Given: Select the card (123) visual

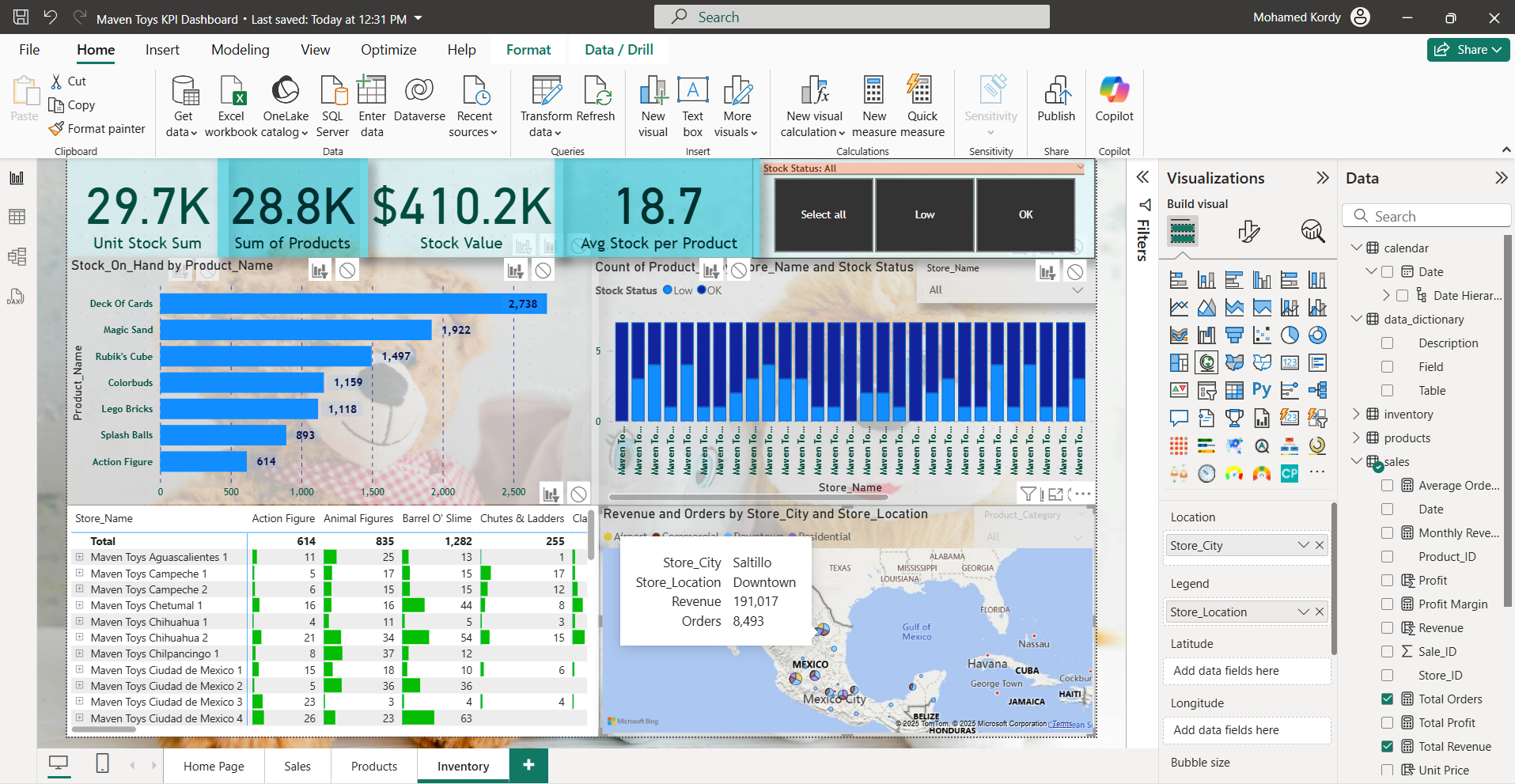Looking at the screenshot, I should (1290, 363).
